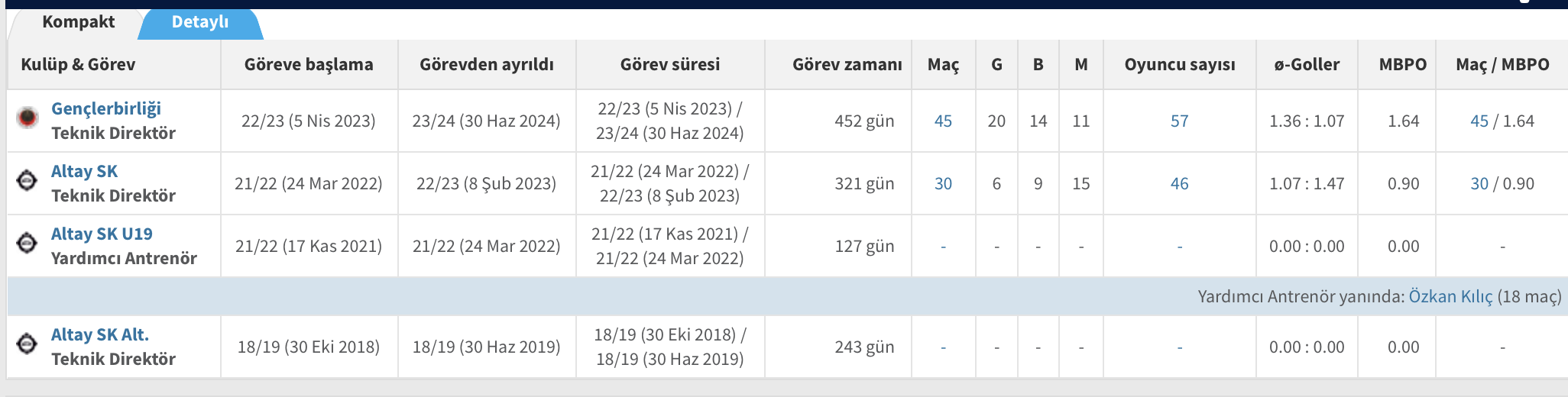Click the 30 in Altay SK's Maç / MBPO cell
Viewport: 1568px width, 397px height.
pyautogui.click(x=1479, y=183)
